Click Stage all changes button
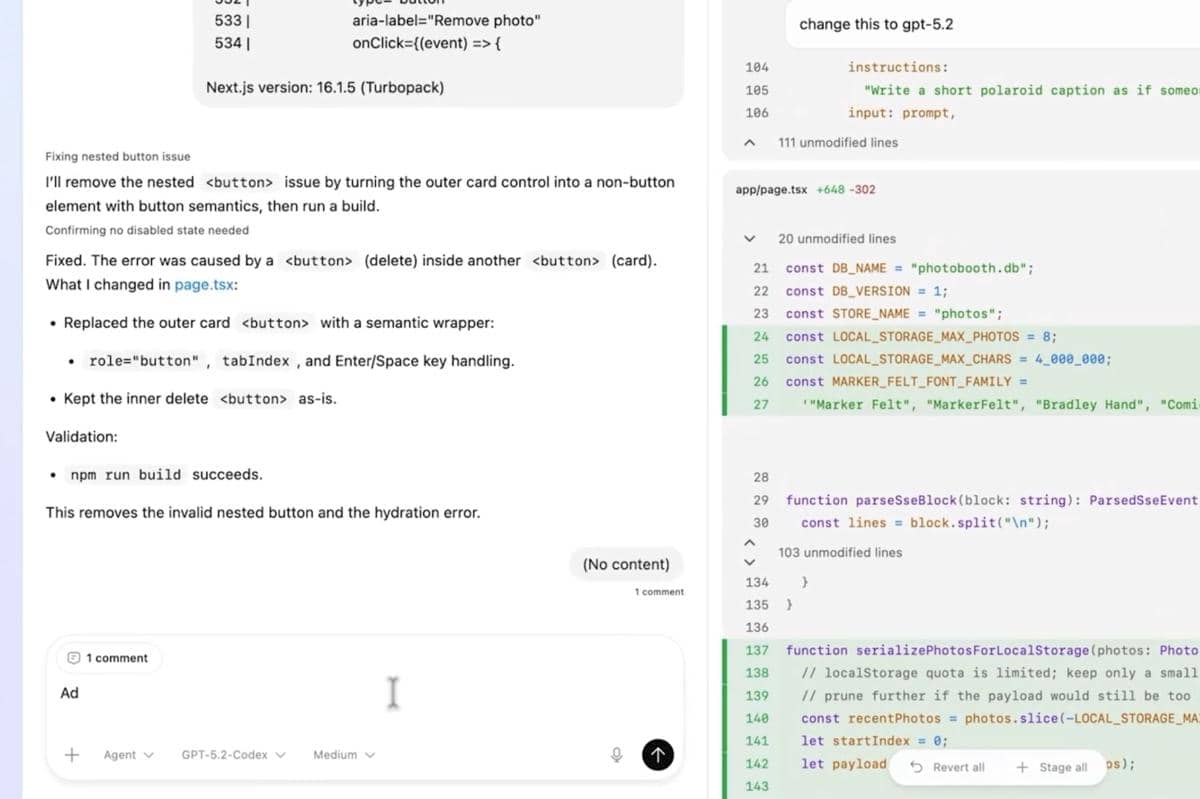Viewport: 1200px width, 799px height. tap(1051, 767)
